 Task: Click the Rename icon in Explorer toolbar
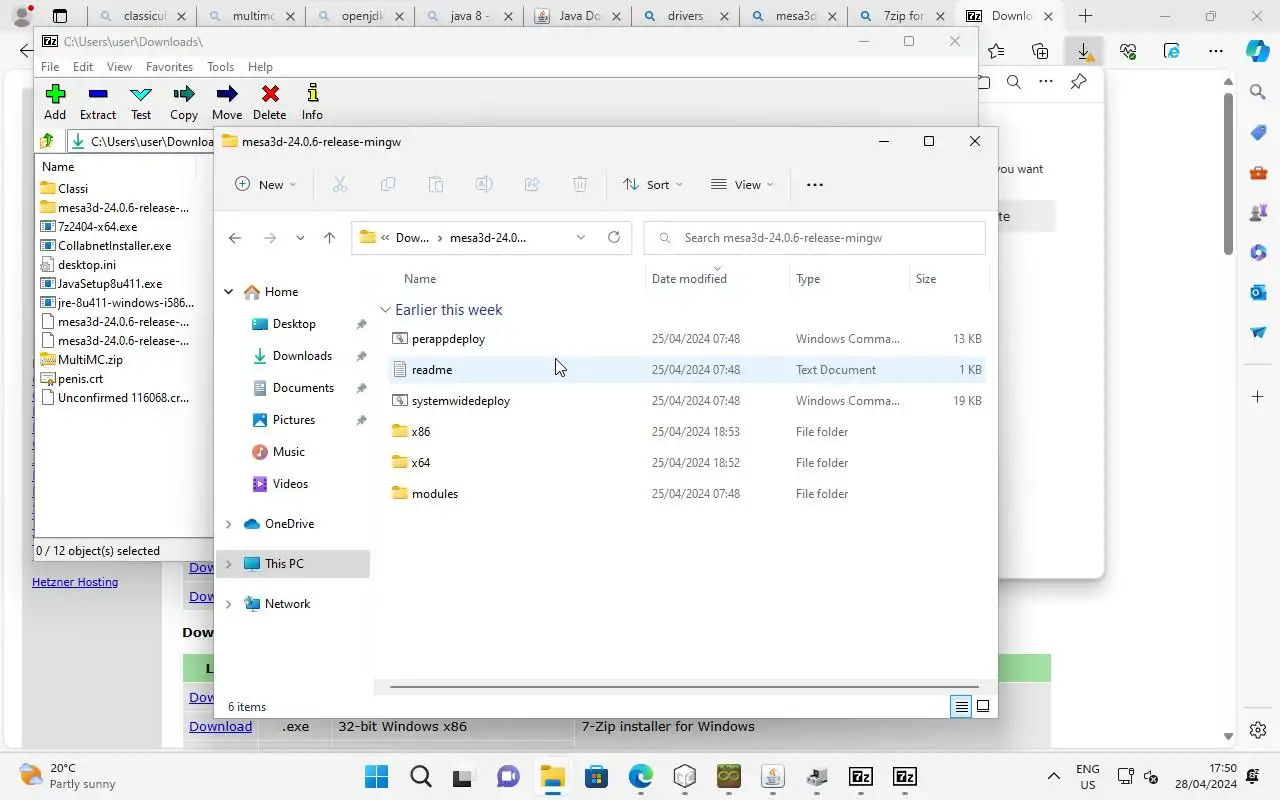point(483,184)
